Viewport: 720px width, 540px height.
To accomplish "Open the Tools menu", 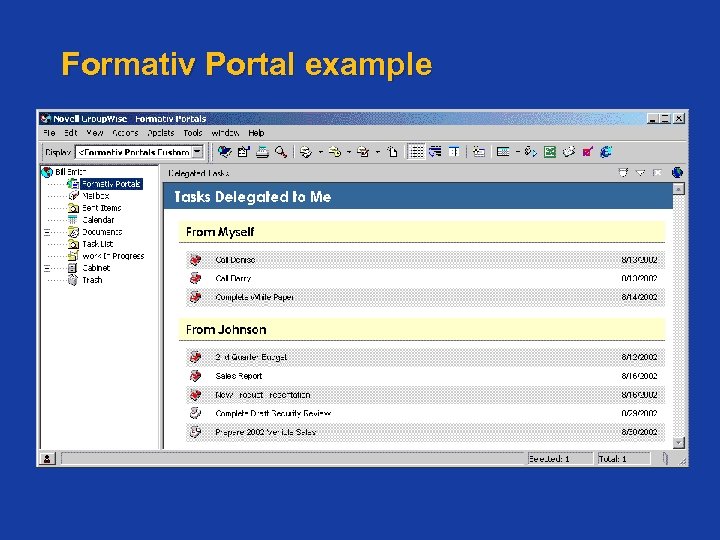I will 193,133.
